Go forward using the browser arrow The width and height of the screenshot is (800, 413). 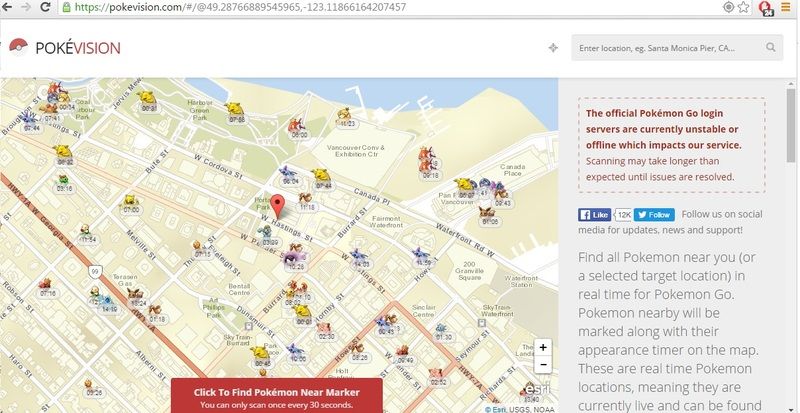26,7
